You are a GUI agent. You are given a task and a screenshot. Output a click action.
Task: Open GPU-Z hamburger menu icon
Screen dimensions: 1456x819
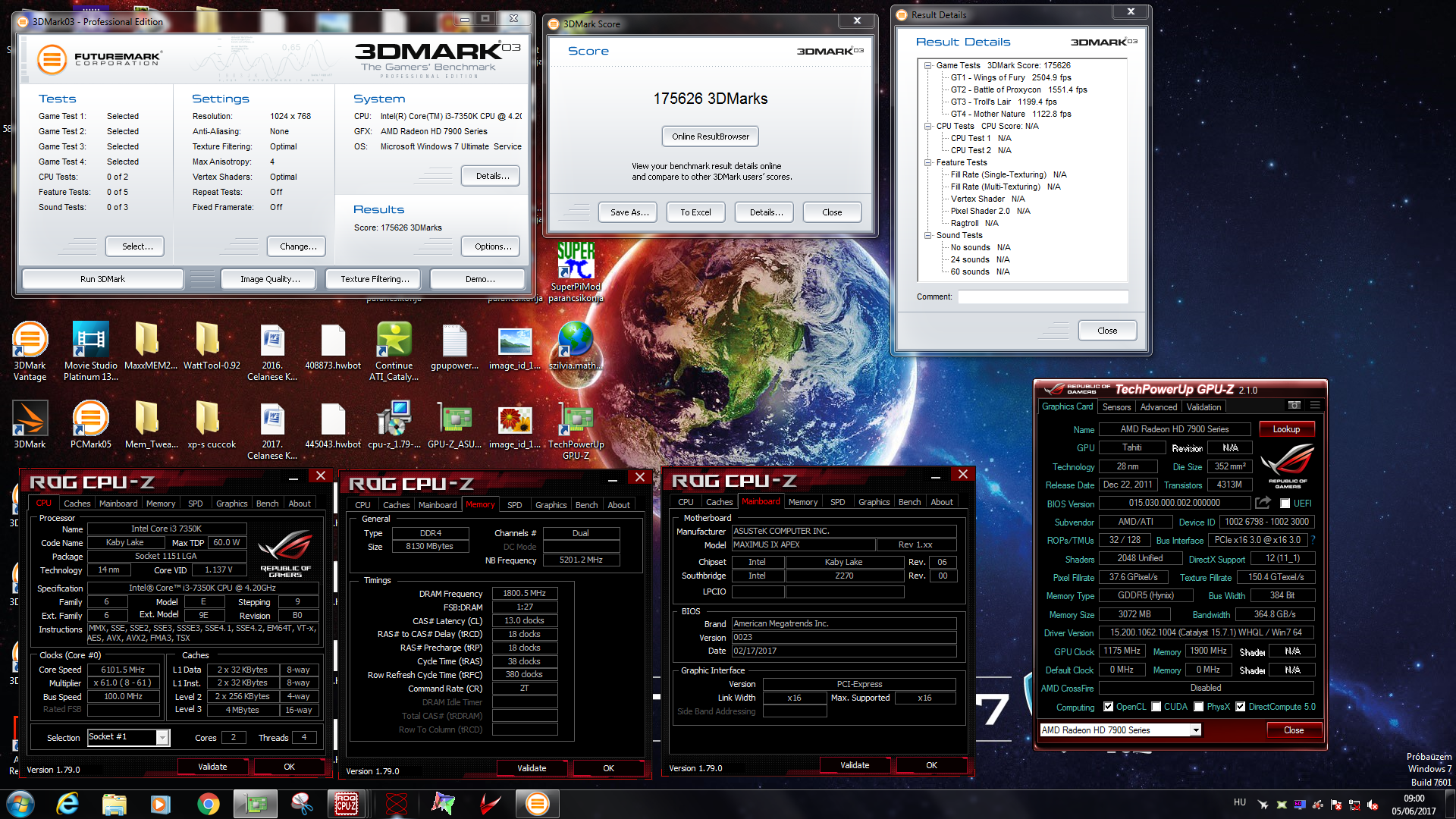click(x=1315, y=406)
